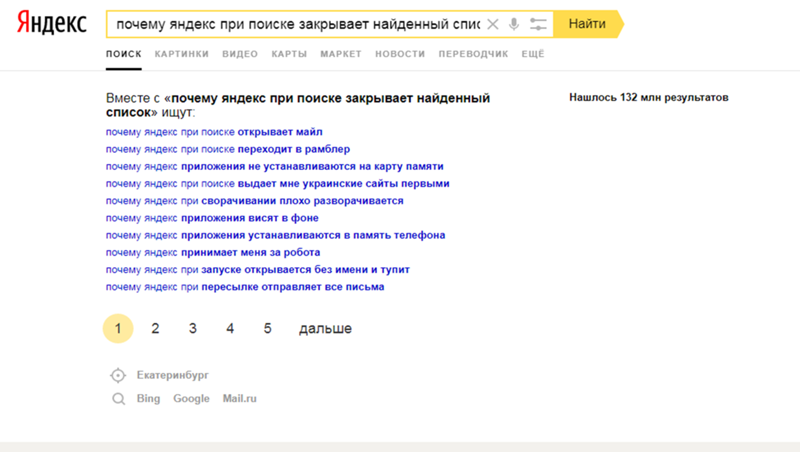
Task: Open suggestion 'переходит в рамблер'
Action: tap(228, 149)
